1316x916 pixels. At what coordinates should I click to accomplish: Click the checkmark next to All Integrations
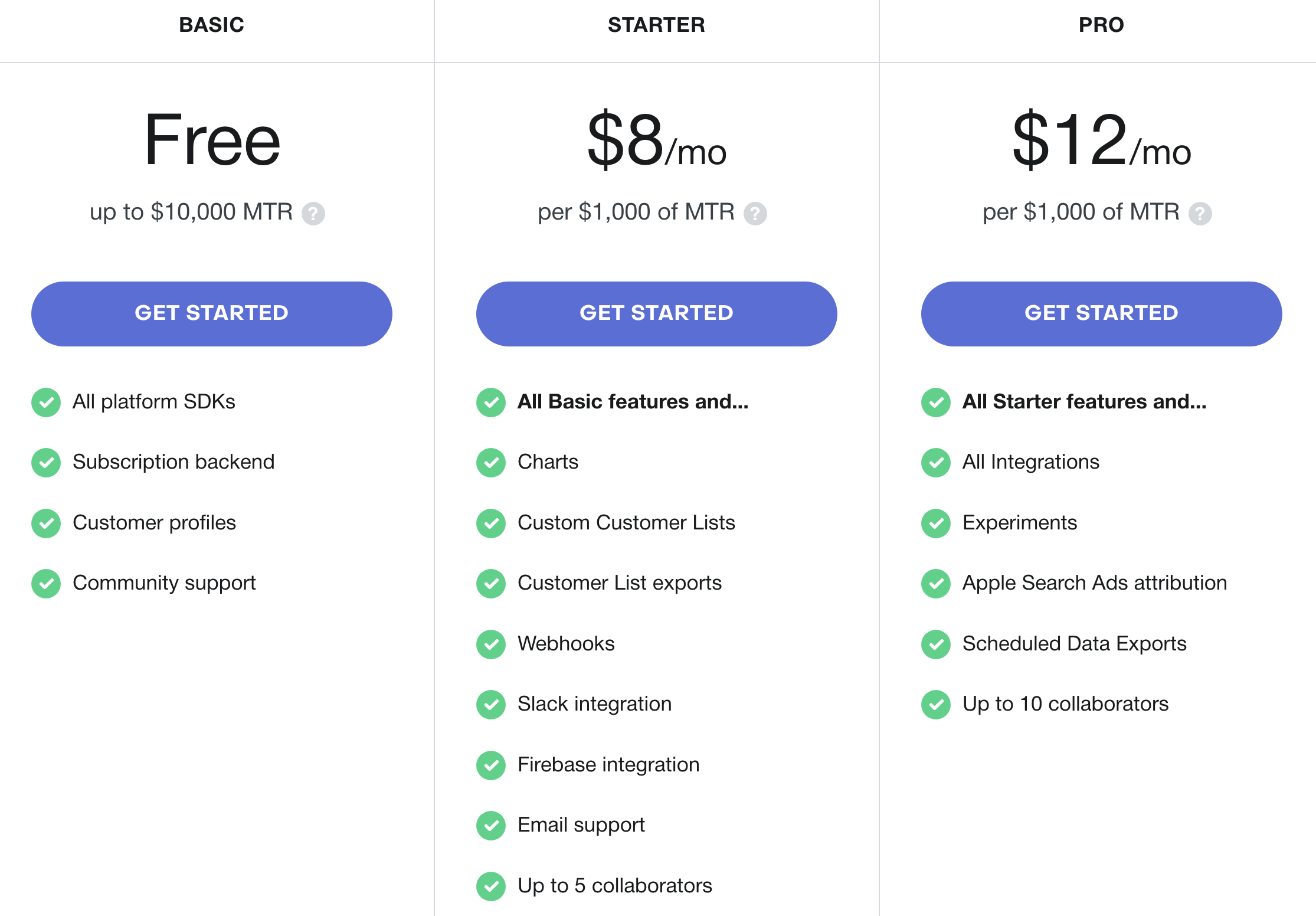[935, 463]
